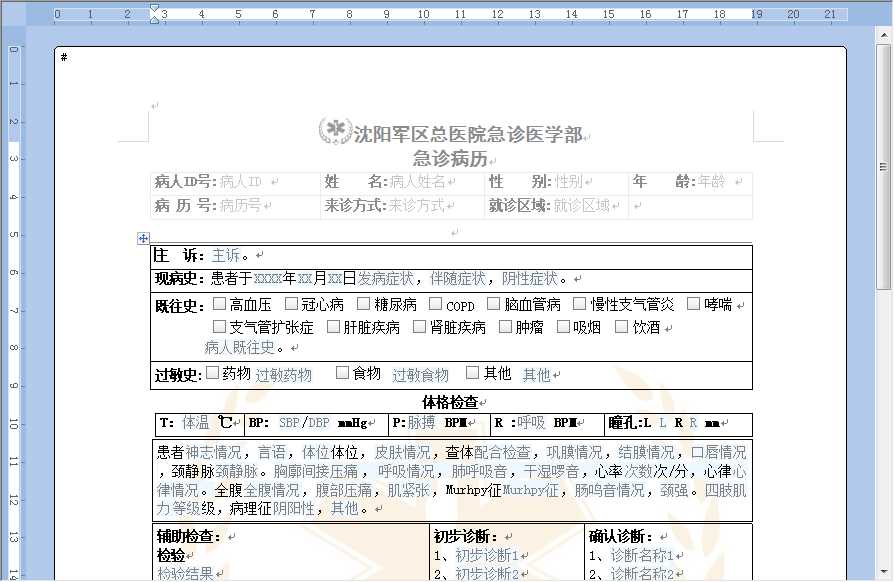The image size is (894, 582).
Task: Click the 神志情况 placeholder
Action: (x=213, y=453)
